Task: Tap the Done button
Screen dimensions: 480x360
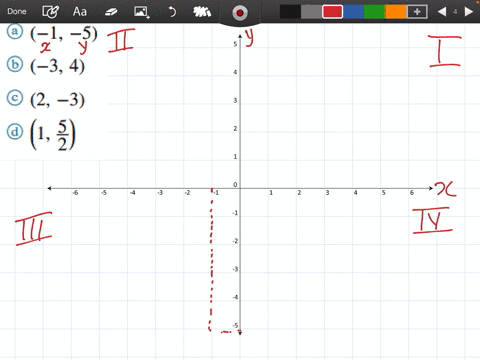Action: pyautogui.click(x=17, y=11)
